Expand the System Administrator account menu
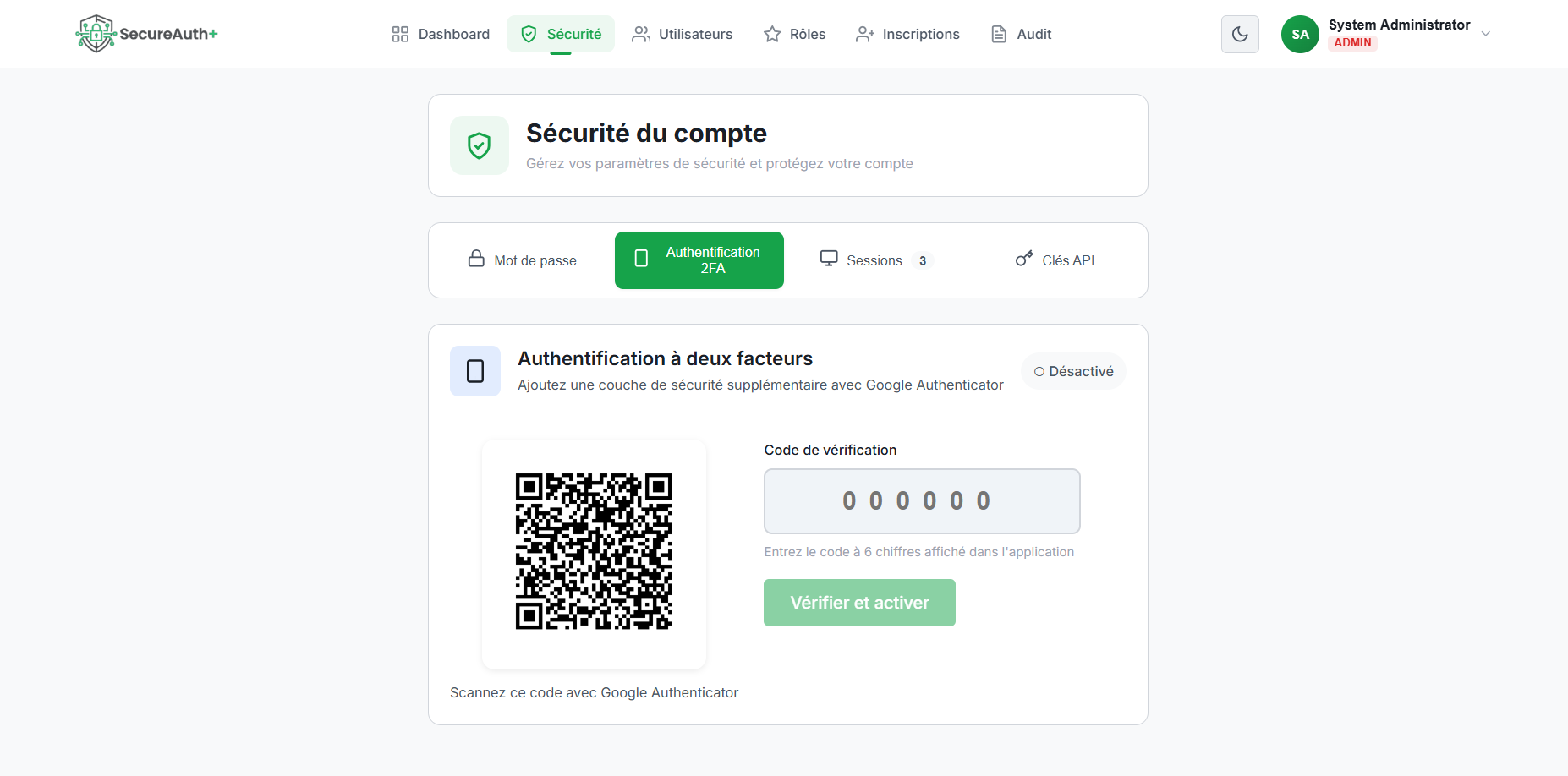The image size is (1568, 776). pyautogui.click(x=1486, y=34)
